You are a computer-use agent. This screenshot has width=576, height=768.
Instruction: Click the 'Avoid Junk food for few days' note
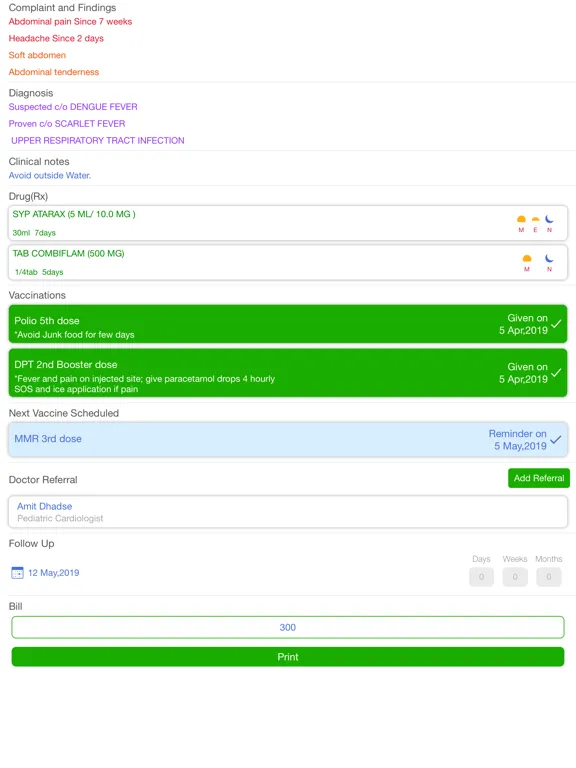pyautogui.click(x=74, y=335)
